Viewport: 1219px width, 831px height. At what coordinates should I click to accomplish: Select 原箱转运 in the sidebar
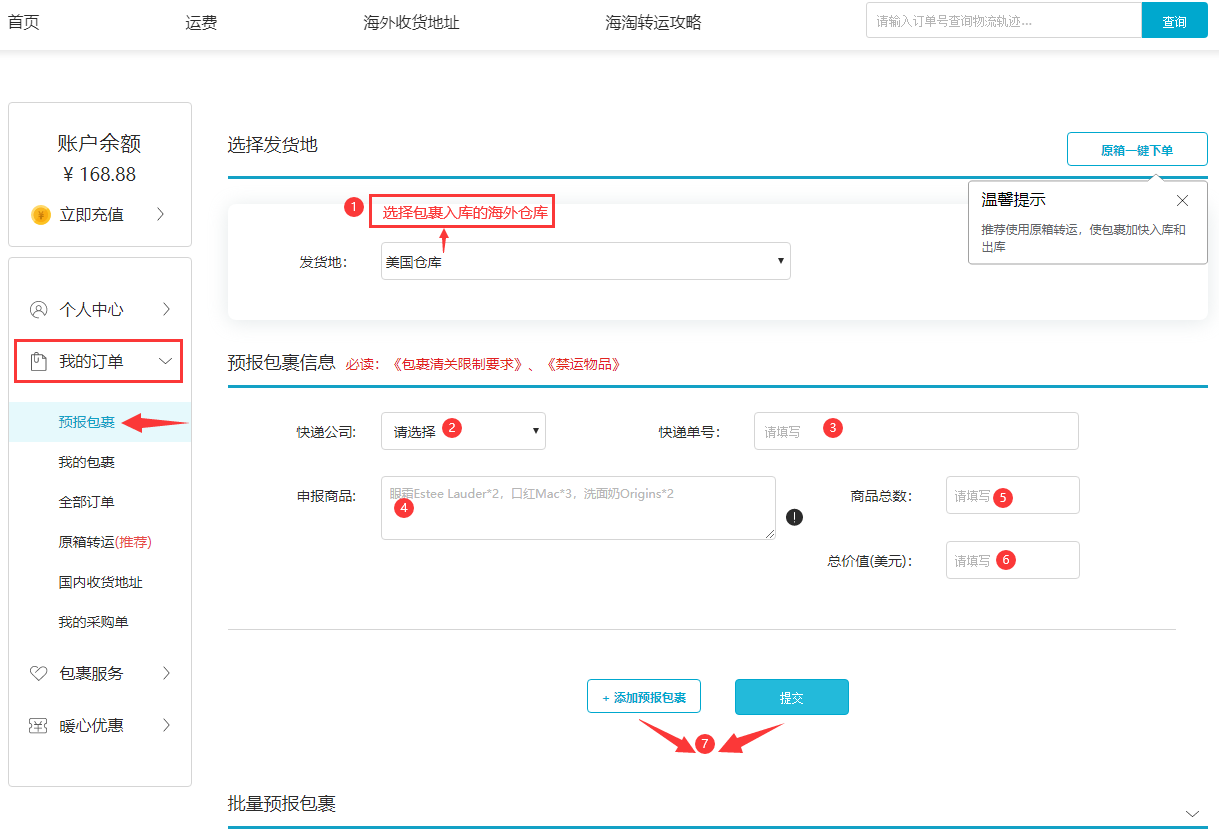pos(104,542)
